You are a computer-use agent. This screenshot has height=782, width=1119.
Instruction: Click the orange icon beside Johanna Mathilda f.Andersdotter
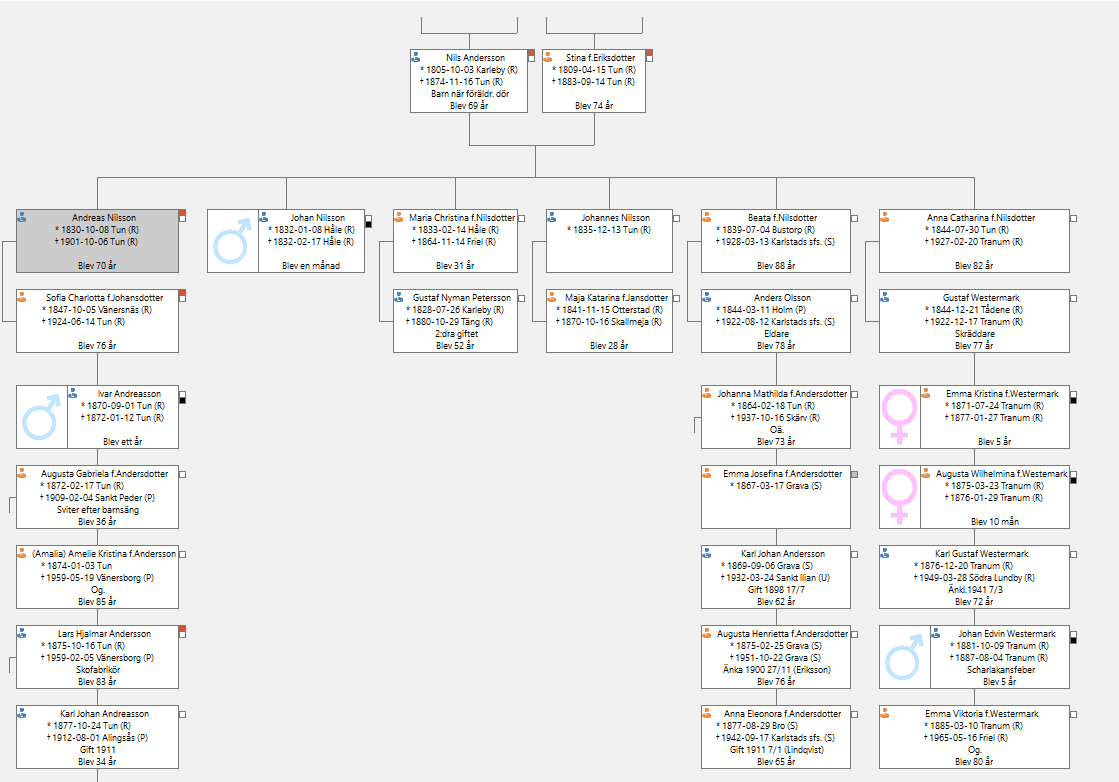pyautogui.click(x=707, y=392)
